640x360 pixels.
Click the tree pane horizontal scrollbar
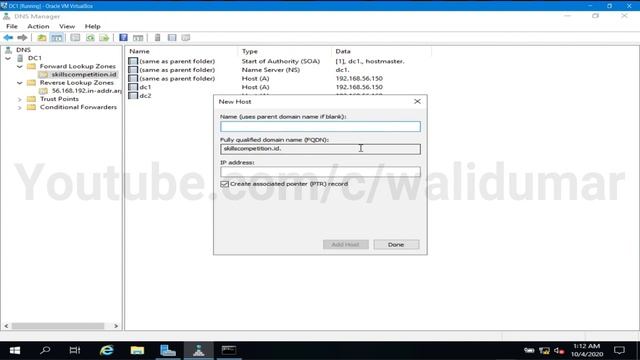(58, 326)
